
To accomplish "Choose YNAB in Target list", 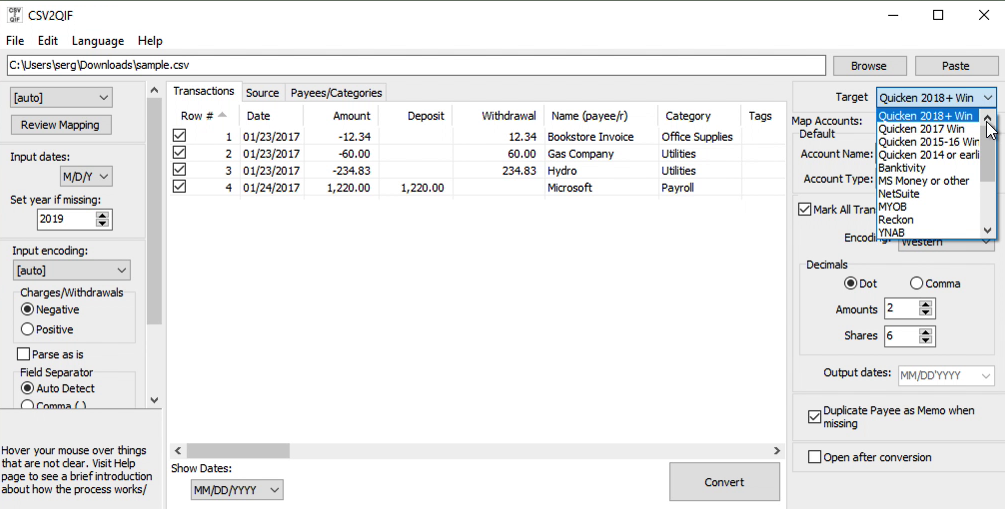I will point(928,232).
